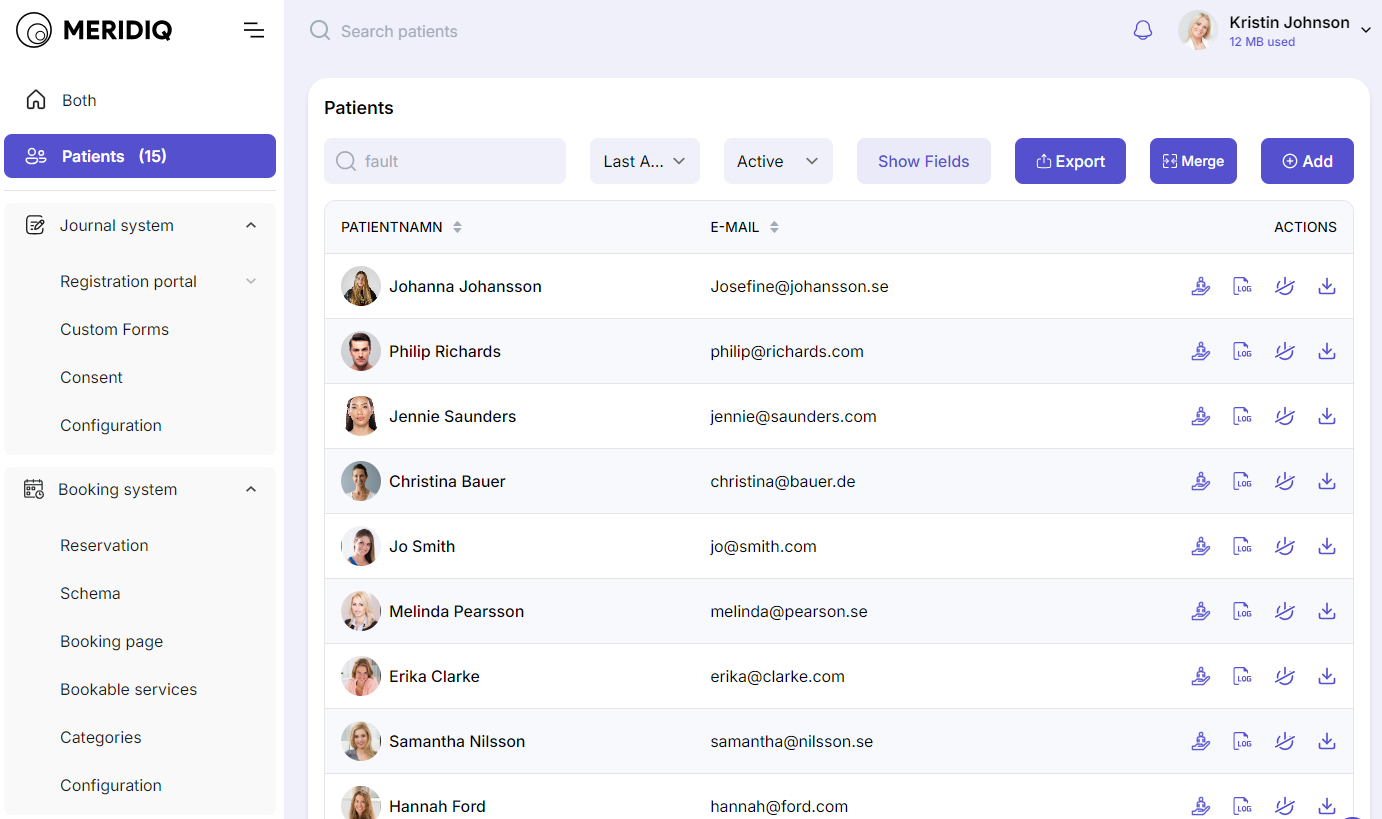Open the Consent page
The height and width of the screenshot is (819, 1382).
[91, 377]
